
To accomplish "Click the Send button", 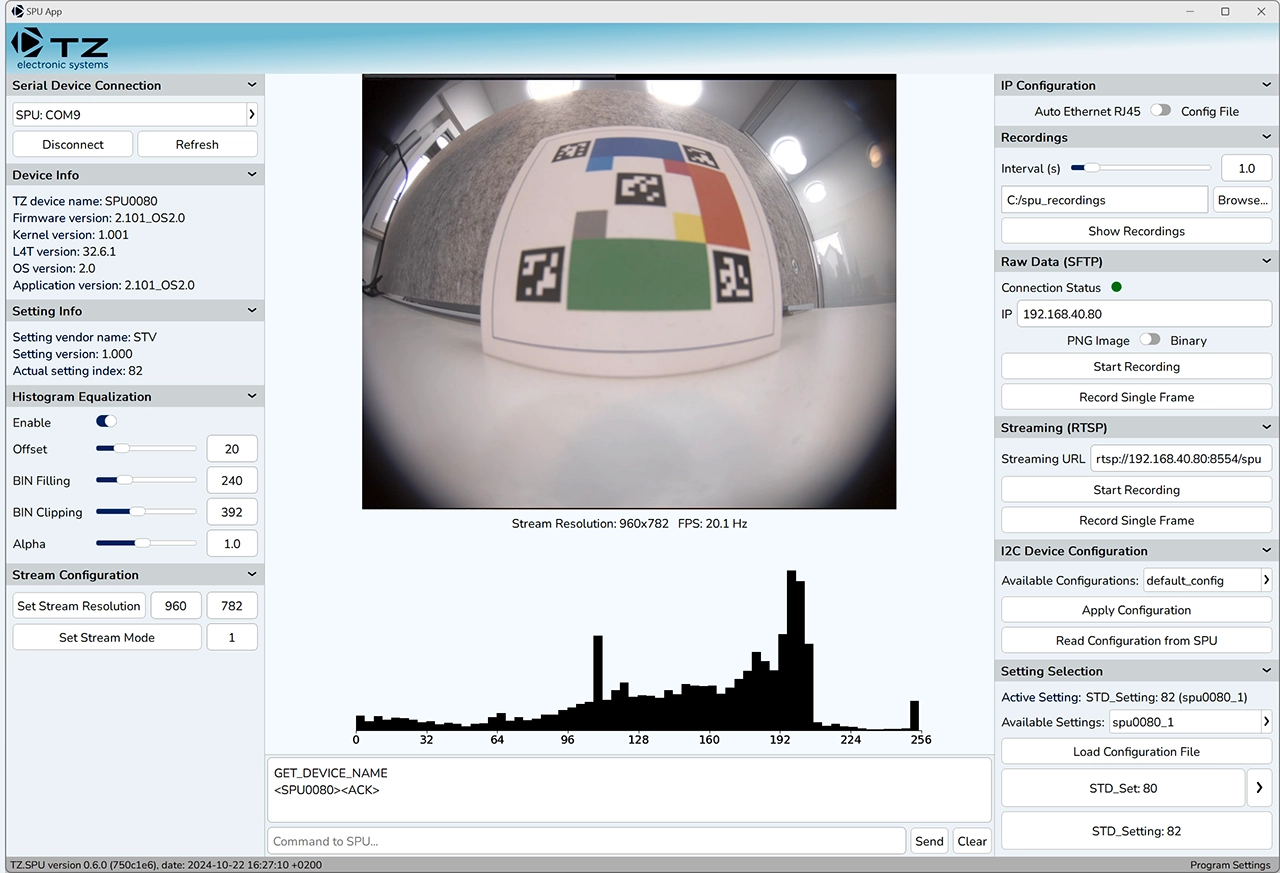I will point(929,841).
